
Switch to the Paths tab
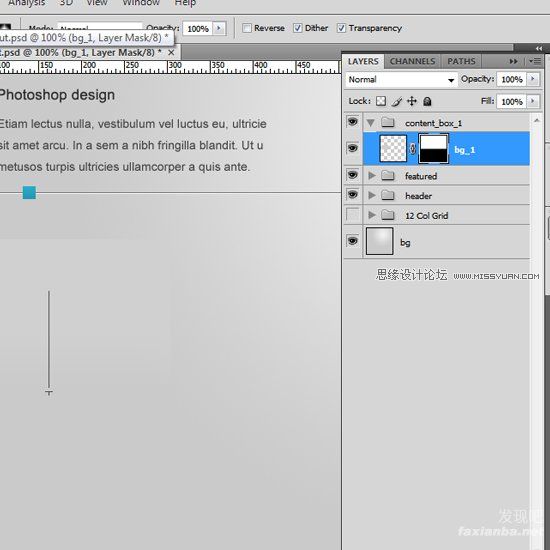coord(461,61)
